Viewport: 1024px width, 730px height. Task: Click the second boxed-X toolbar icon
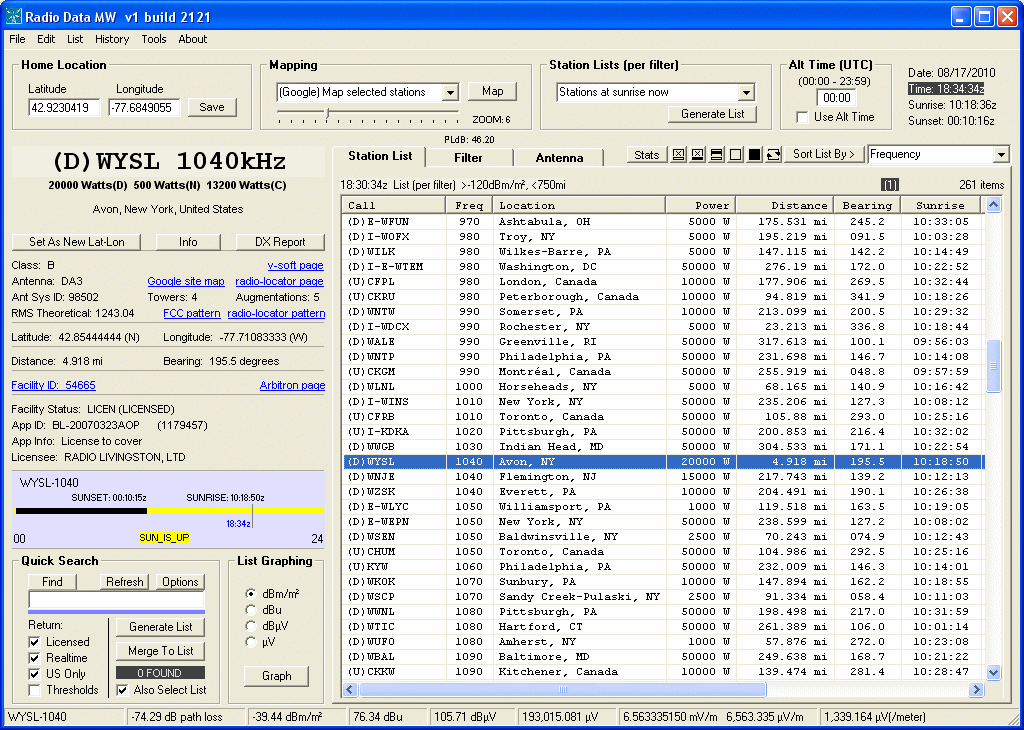coord(697,155)
